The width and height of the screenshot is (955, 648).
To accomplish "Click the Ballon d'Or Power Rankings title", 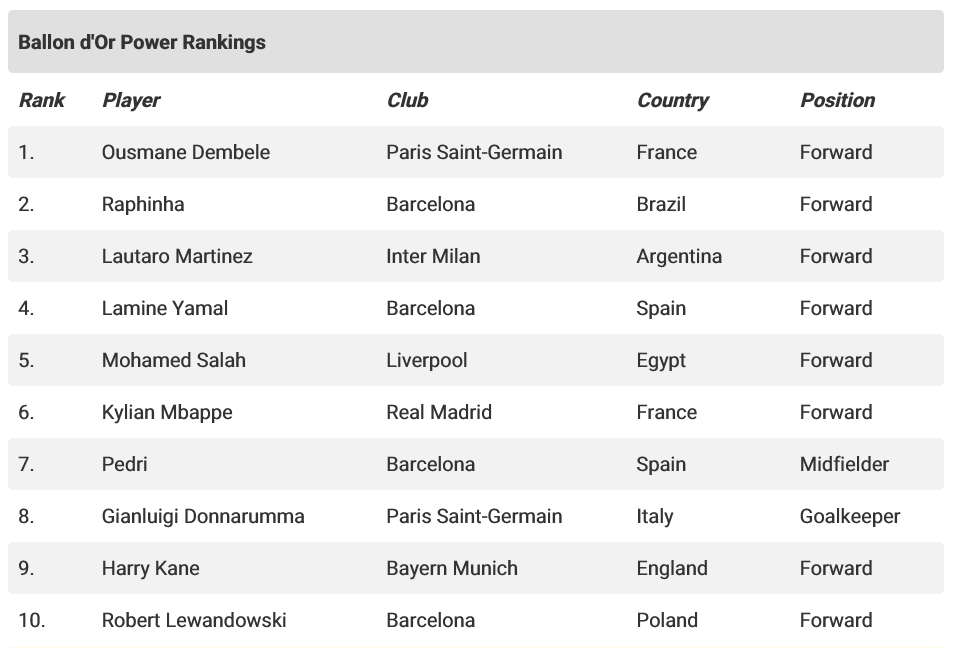I will click(142, 42).
